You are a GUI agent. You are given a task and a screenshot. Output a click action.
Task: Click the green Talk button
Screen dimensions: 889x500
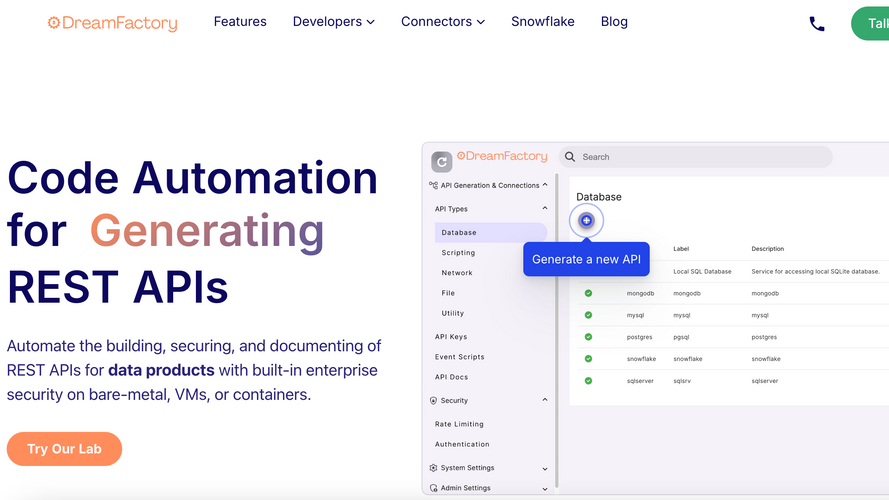pyautogui.click(x=870, y=23)
